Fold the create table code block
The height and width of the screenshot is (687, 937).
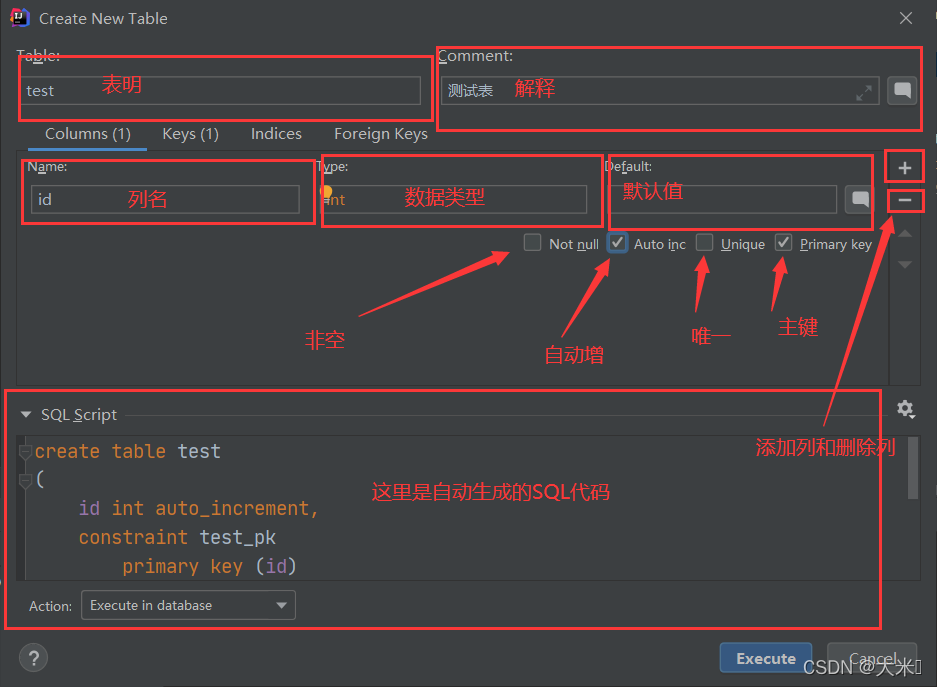click(25, 452)
